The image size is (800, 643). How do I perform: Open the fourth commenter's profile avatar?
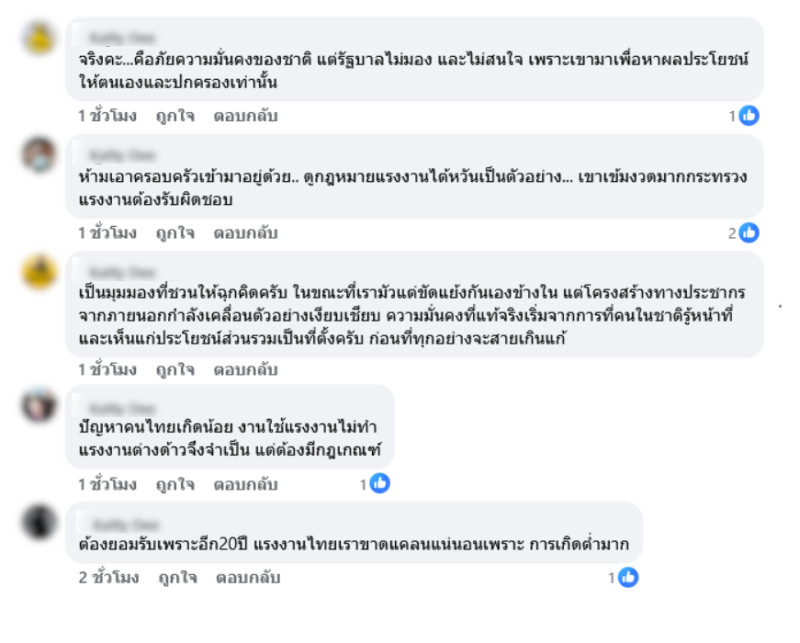point(41,403)
